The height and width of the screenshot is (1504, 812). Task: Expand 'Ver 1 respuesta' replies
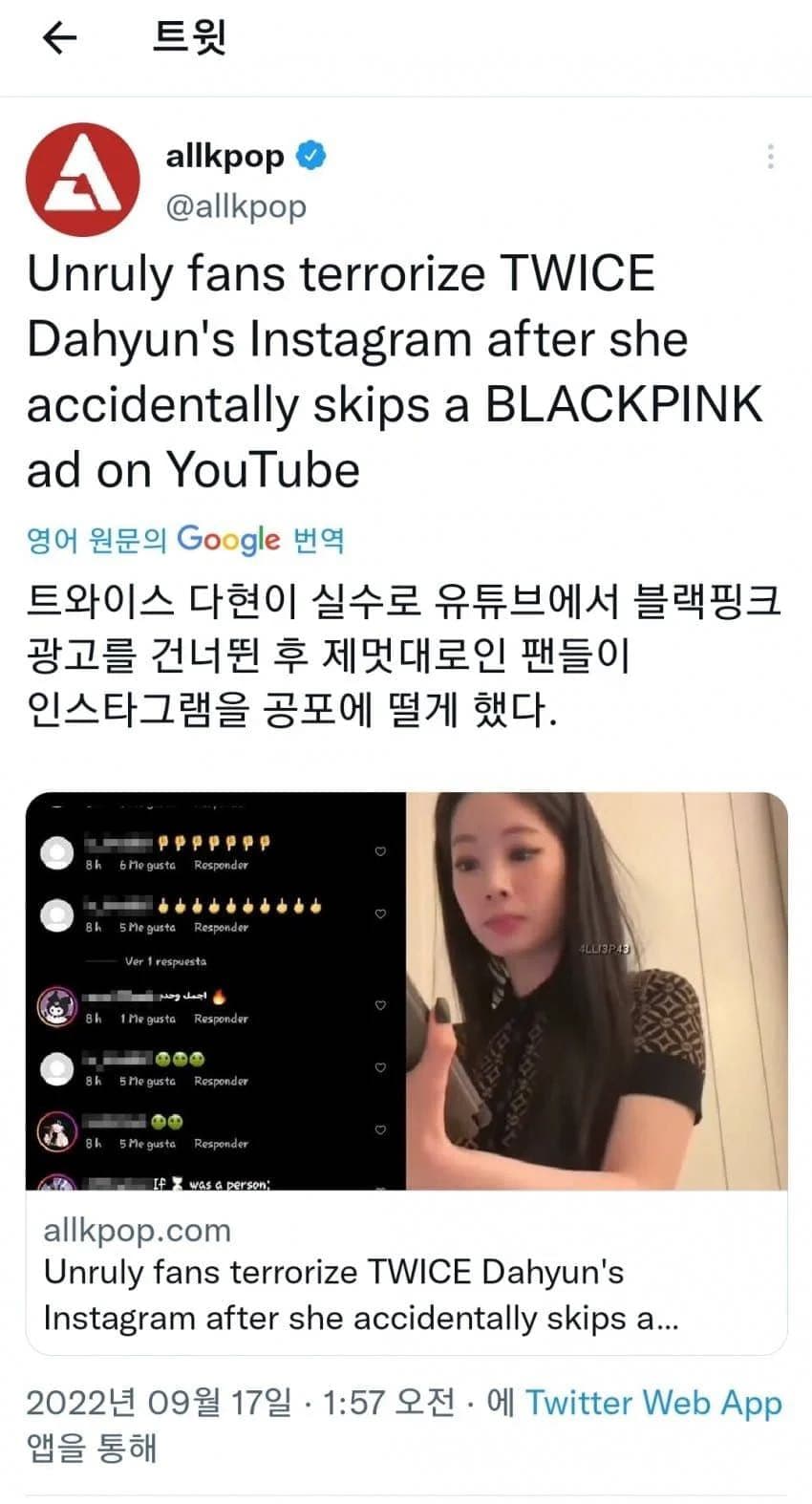[x=165, y=961]
